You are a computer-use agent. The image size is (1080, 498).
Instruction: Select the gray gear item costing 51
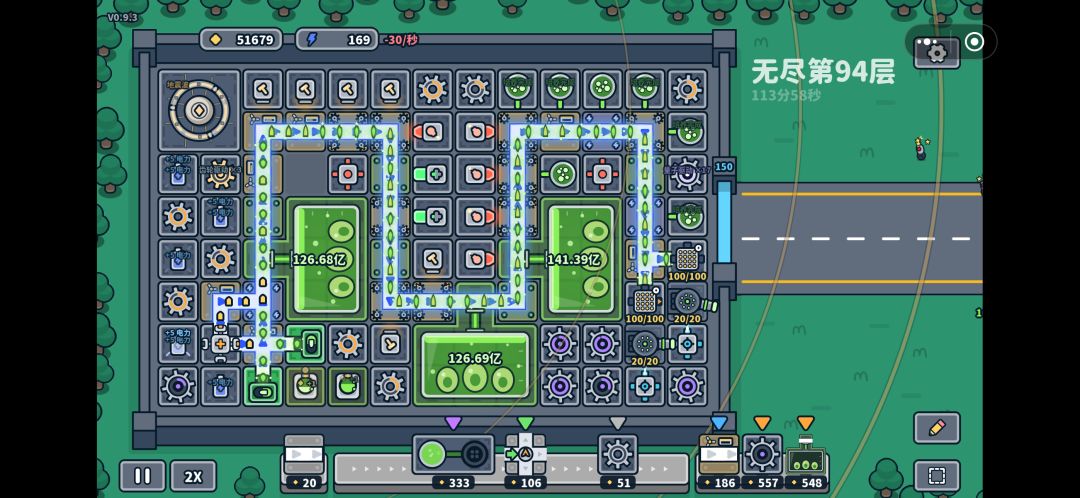tap(617, 461)
